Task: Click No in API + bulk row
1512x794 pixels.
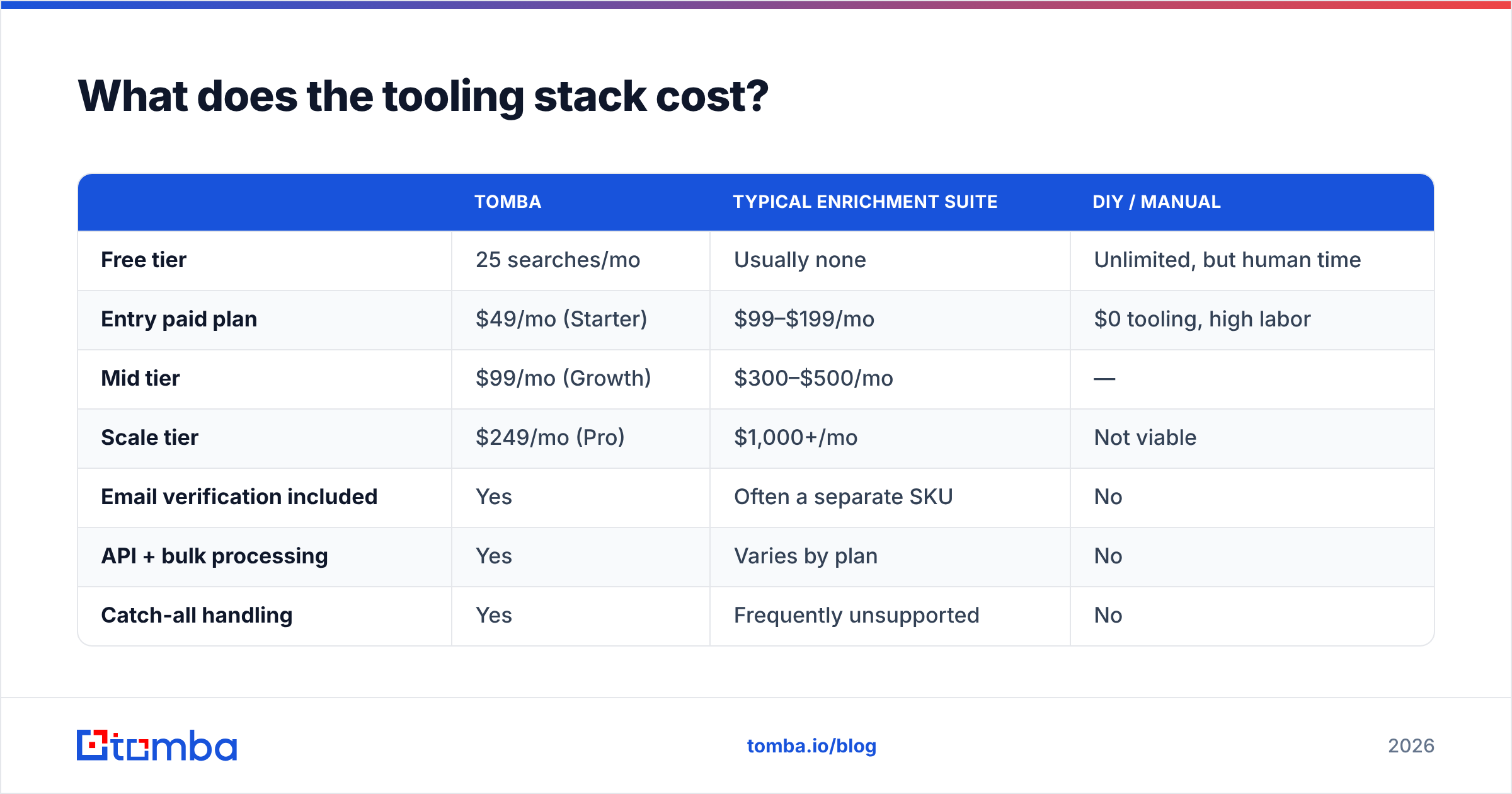Action: (x=1108, y=556)
